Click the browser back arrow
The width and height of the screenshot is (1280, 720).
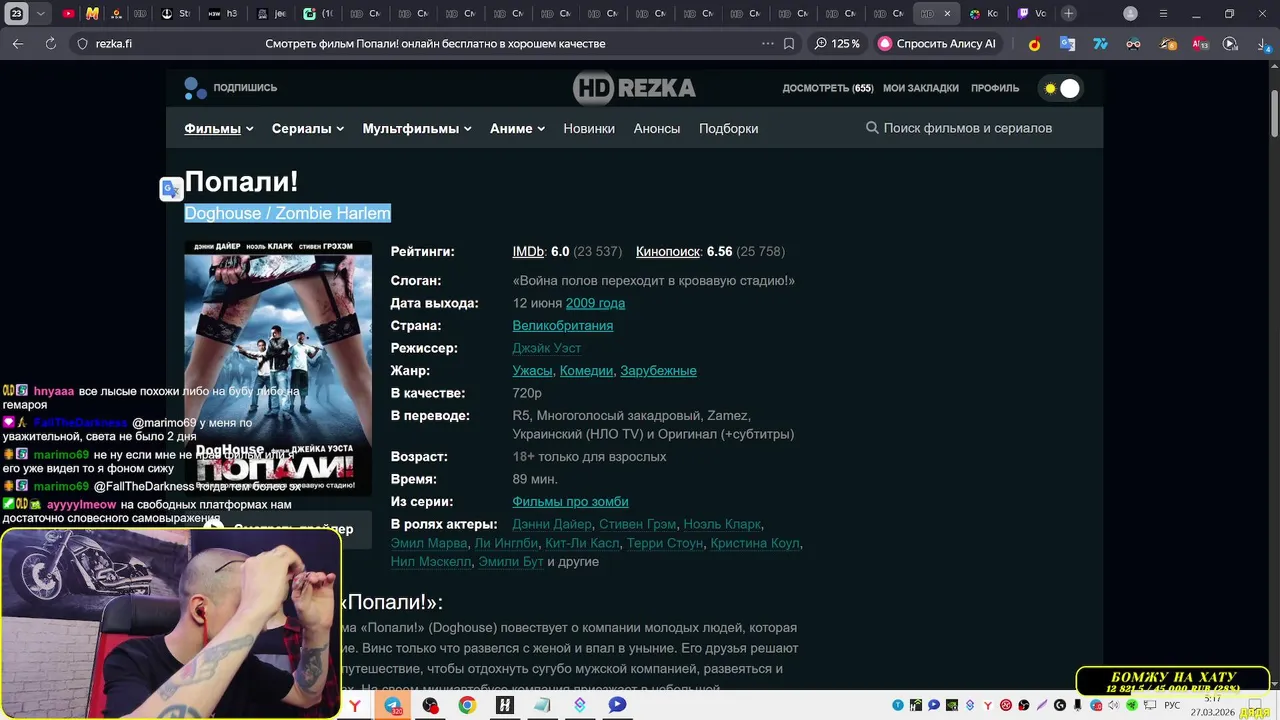18,44
